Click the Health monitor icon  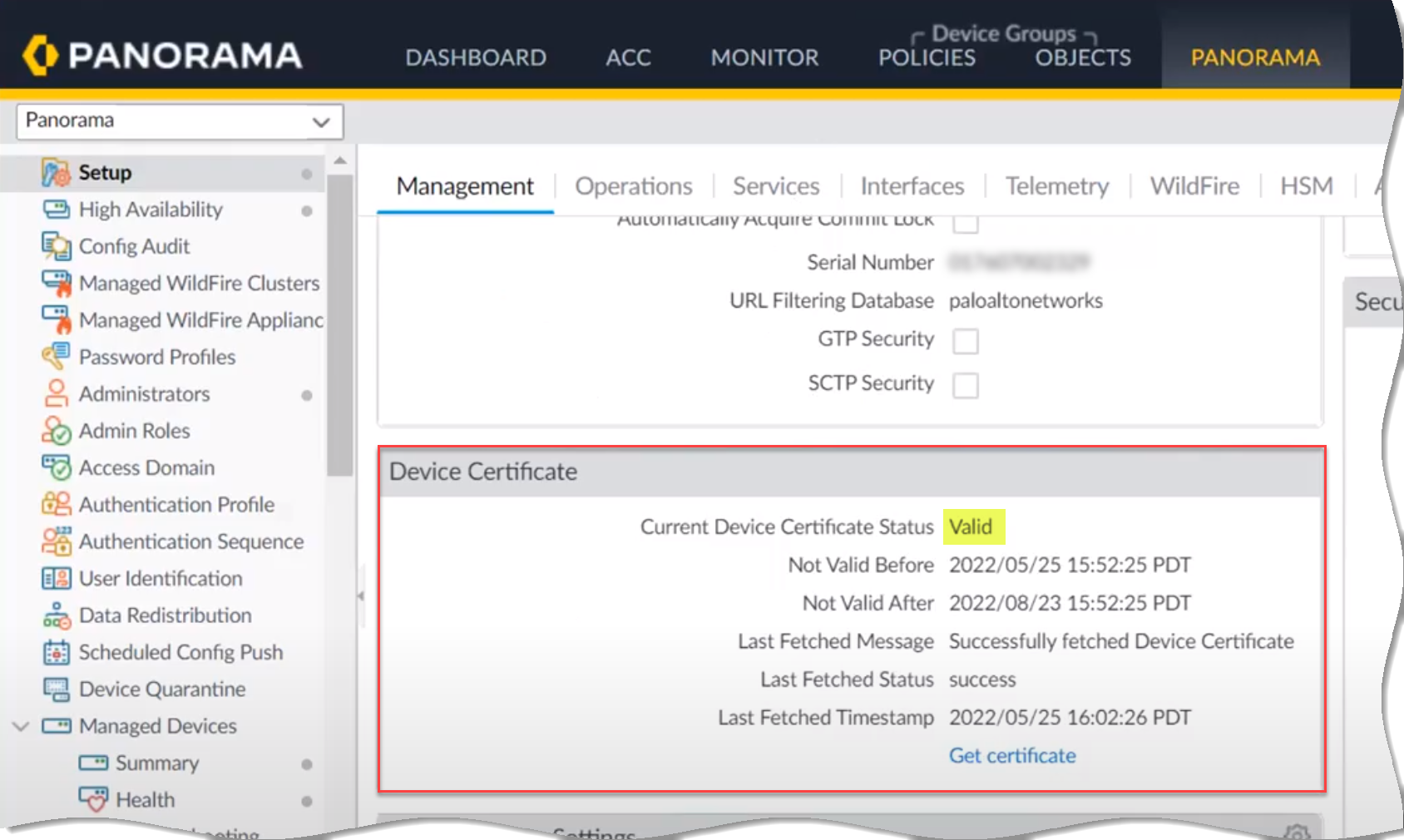pyautogui.click(x=93, y=800)
